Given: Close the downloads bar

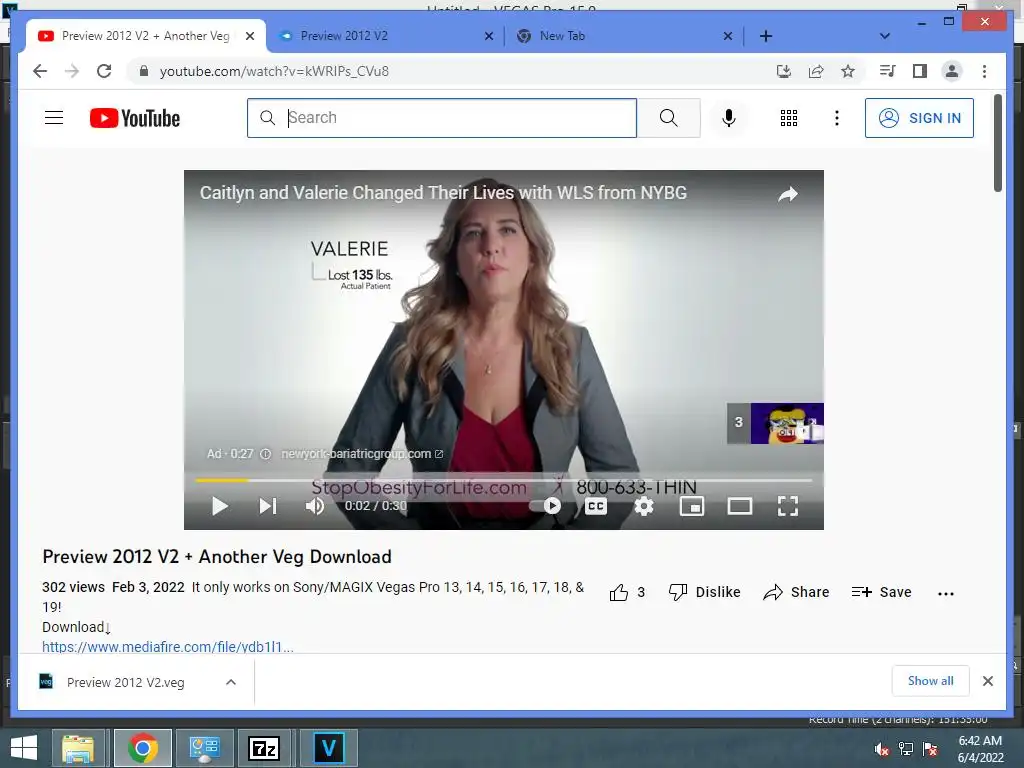Looking at the screenshot, I should (x=987, y=681).
